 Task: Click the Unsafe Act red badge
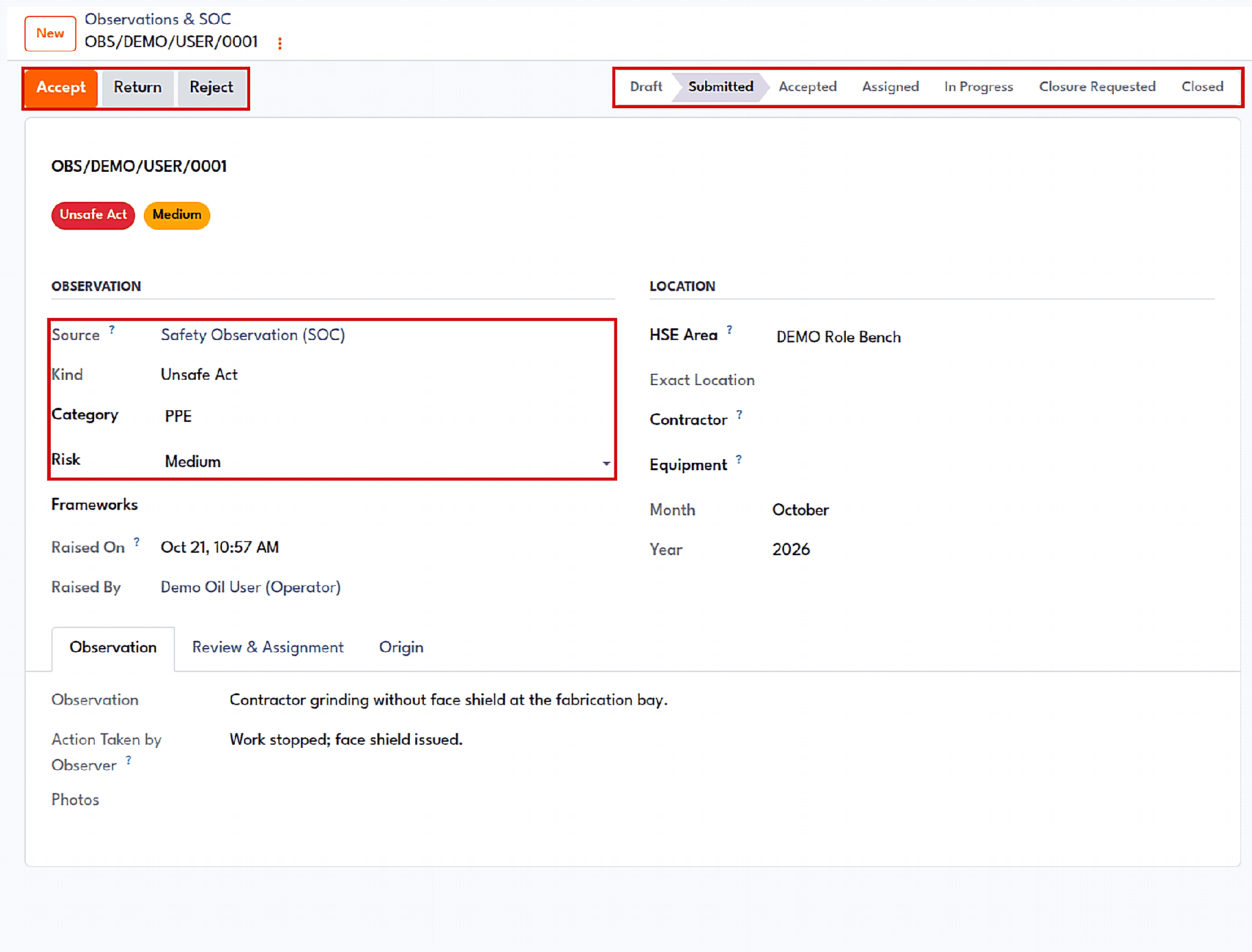tap(93, 215)
